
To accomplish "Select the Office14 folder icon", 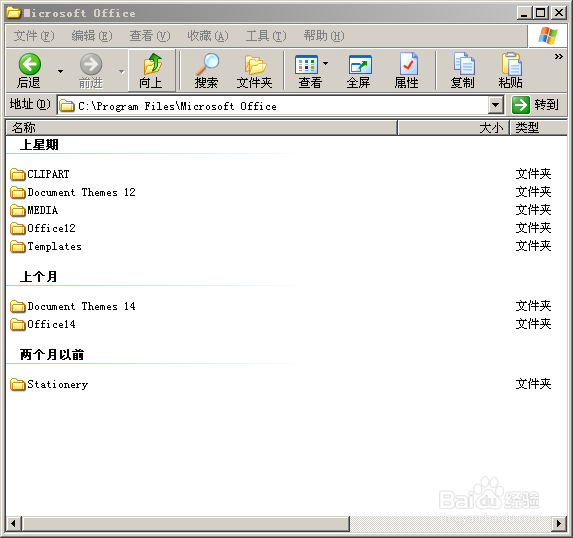I will click(18, 324).
